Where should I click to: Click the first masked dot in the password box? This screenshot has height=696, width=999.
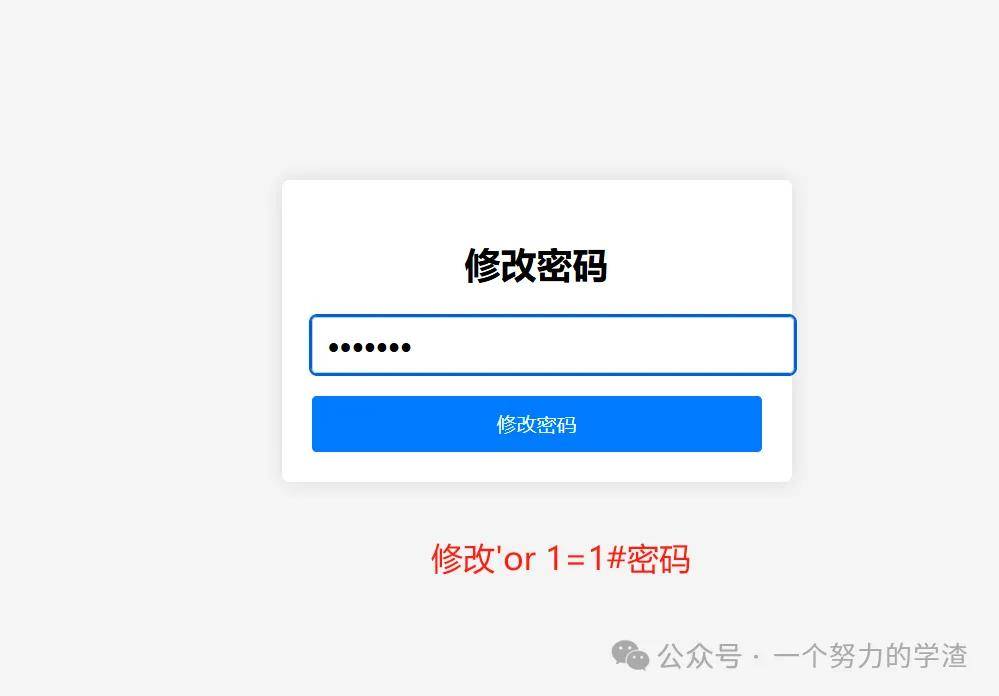[x=333, y=347]
